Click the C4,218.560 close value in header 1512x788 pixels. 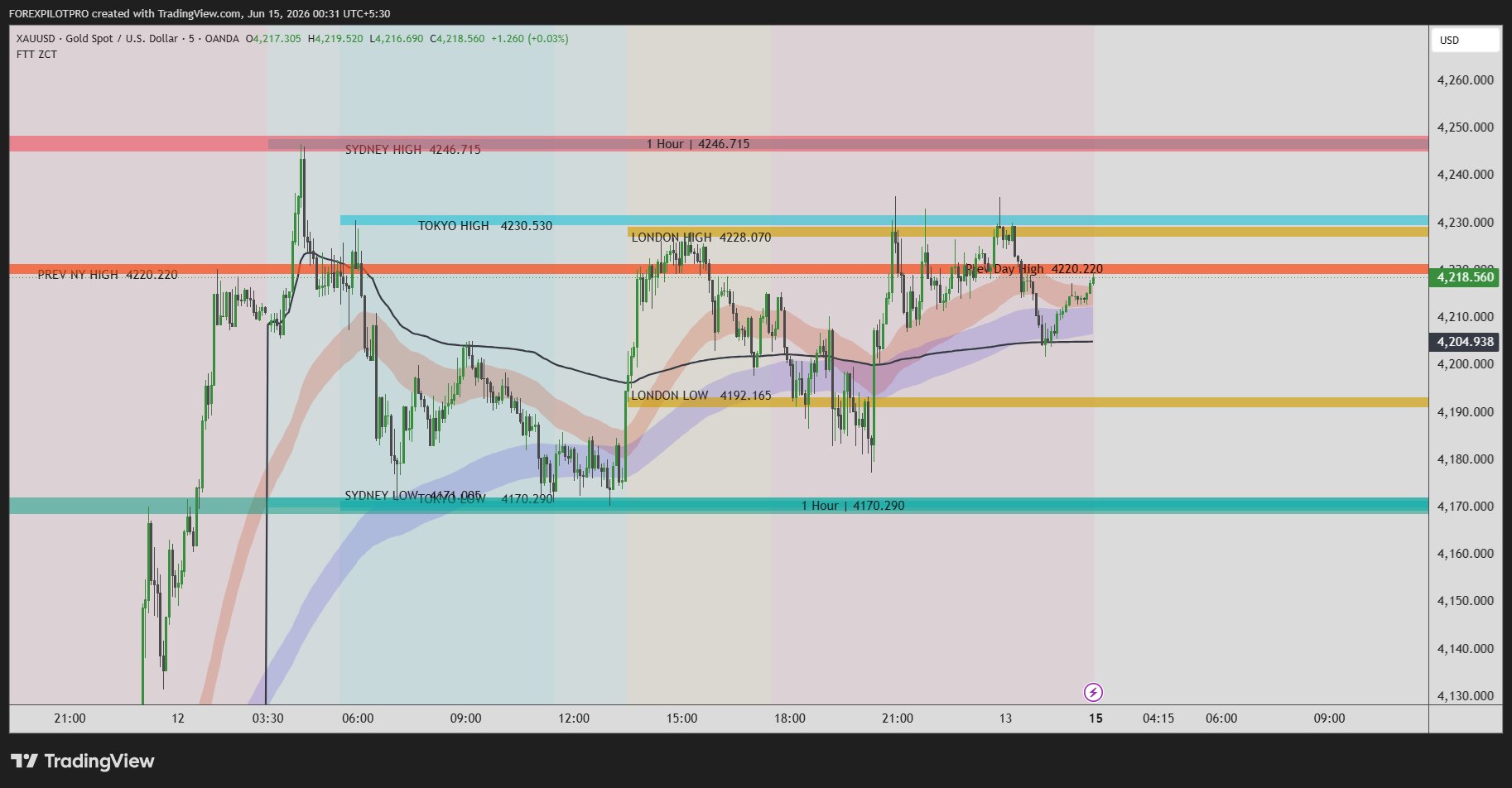(x=457, y=39)
